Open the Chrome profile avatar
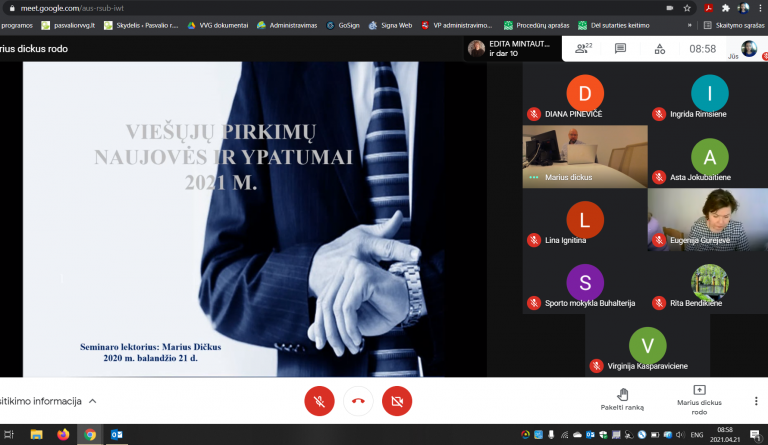Image resolution: width=768 pixels, height=445 pixels. (743, 8)
